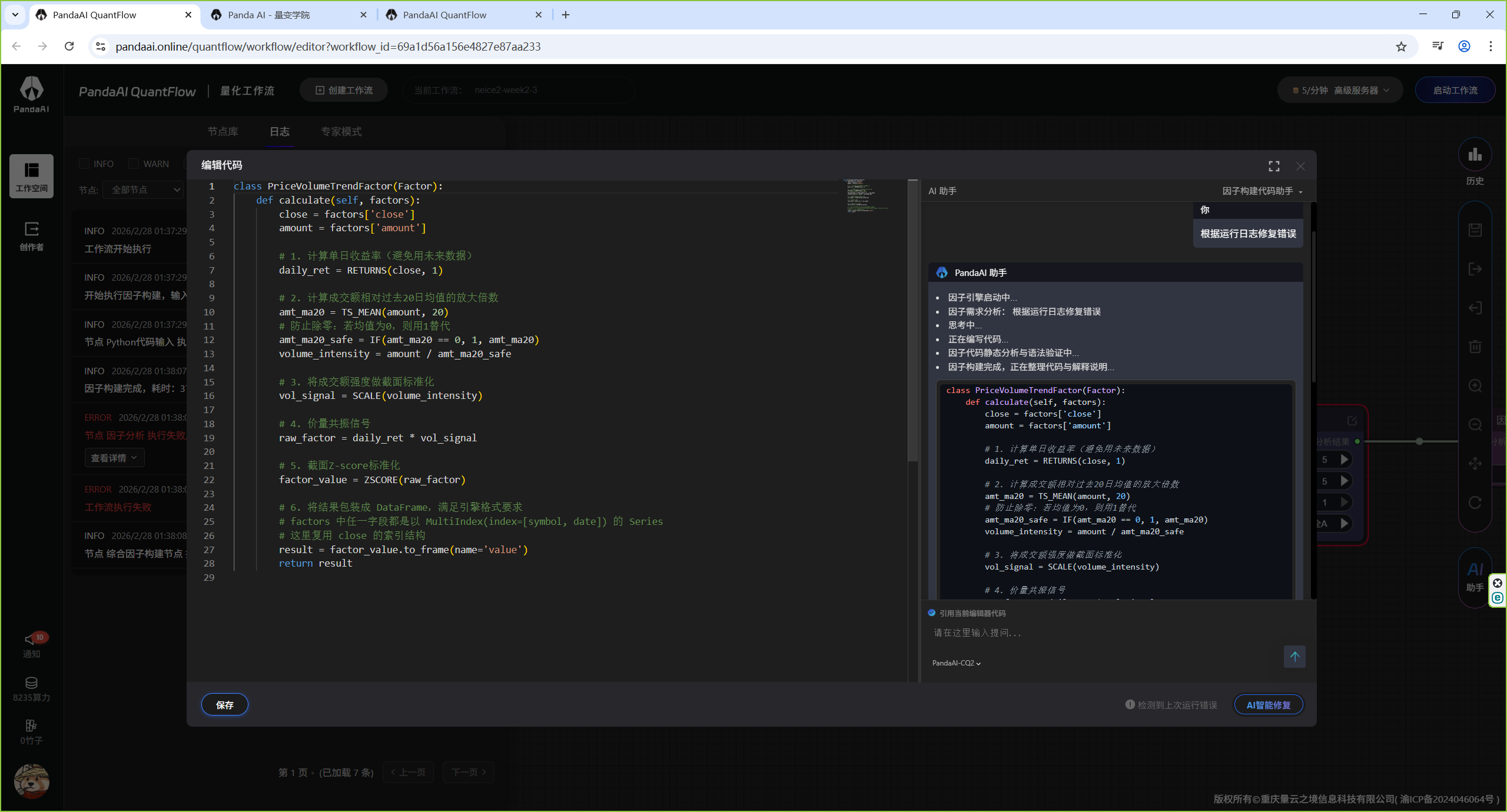This screenshot has width=1507, height=812.
Task: Open the browser media control icon
Action: coord(1438,46)
